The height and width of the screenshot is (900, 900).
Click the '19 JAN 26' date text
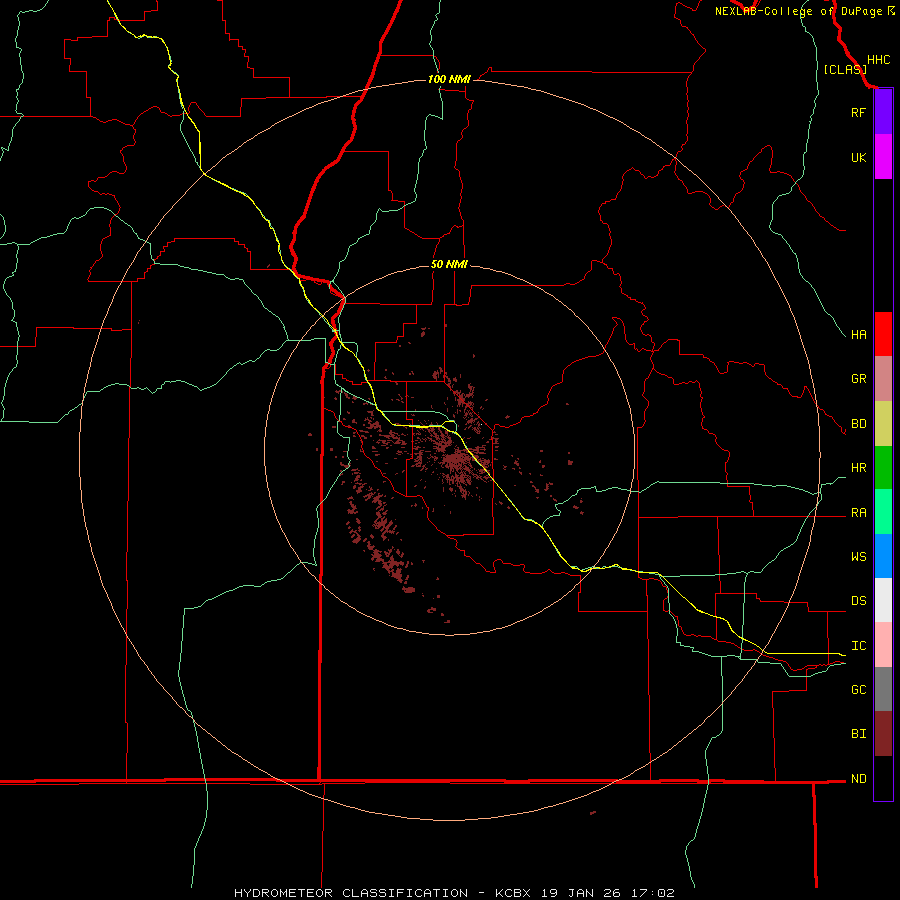click(581, 893)
